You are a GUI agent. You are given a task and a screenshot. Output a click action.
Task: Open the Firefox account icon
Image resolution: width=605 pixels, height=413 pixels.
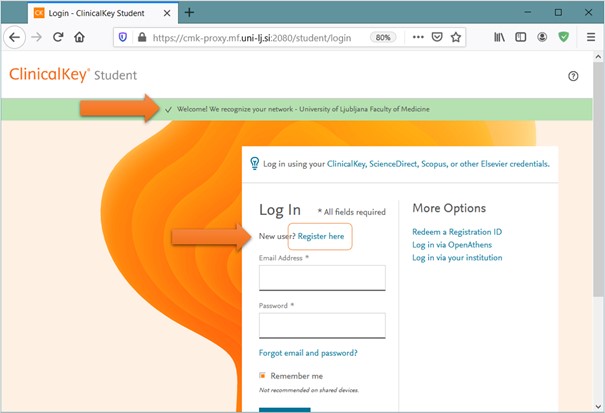tap(542, 37)
